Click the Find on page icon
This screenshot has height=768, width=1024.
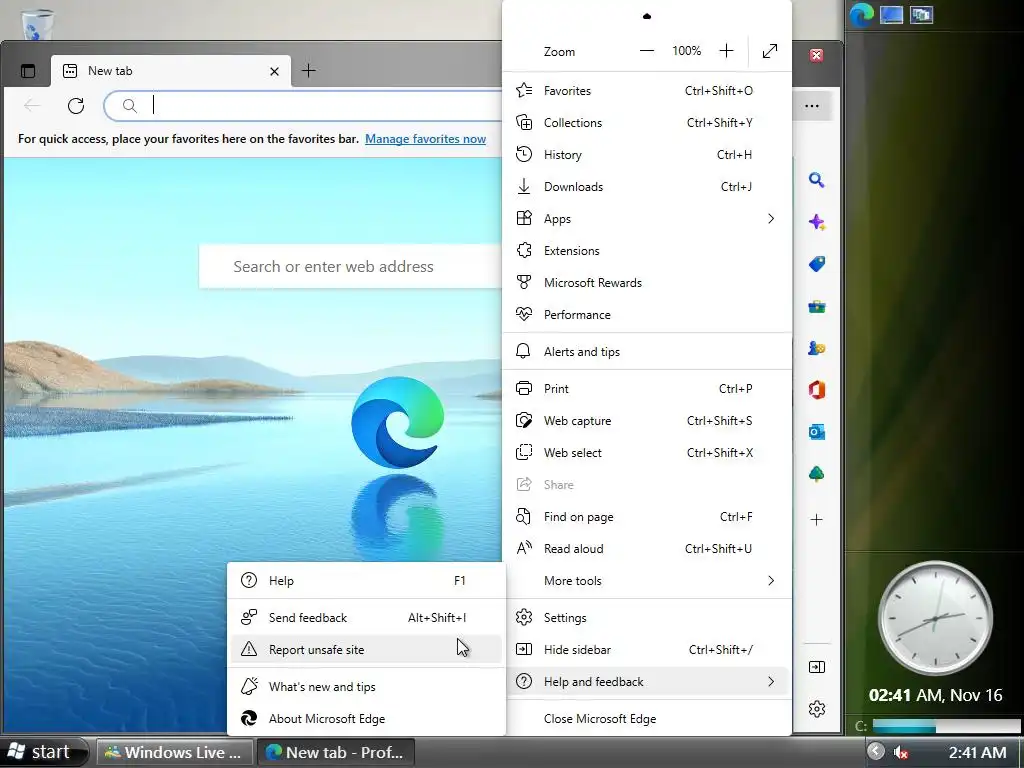click(523, 517)
